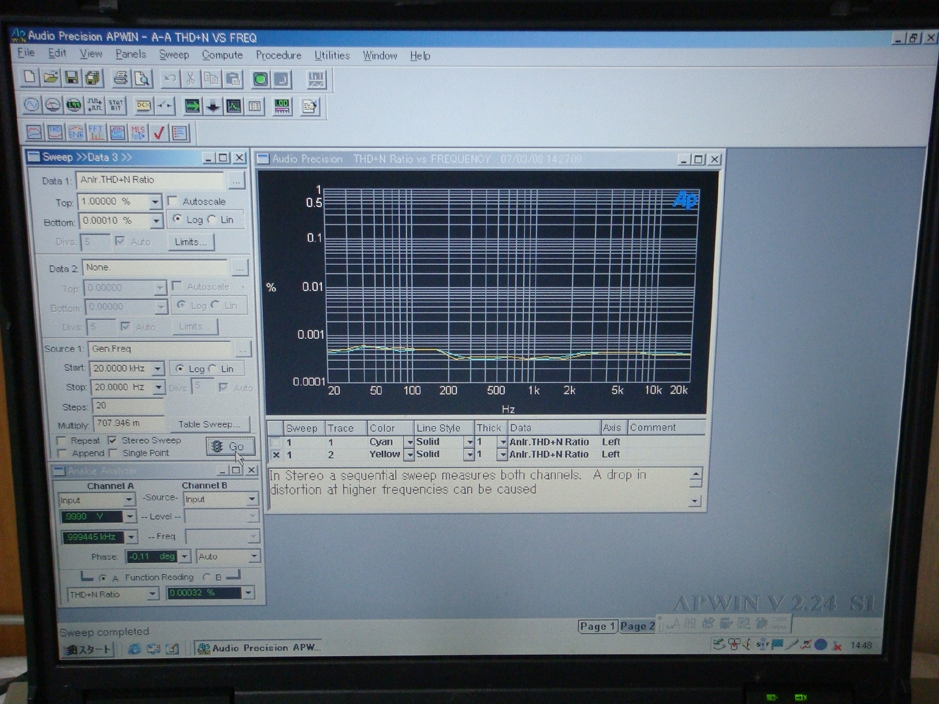Switch to the Page 1 tab
The height and width of the screenshot is (704, 939).
(x=597, y=626)
